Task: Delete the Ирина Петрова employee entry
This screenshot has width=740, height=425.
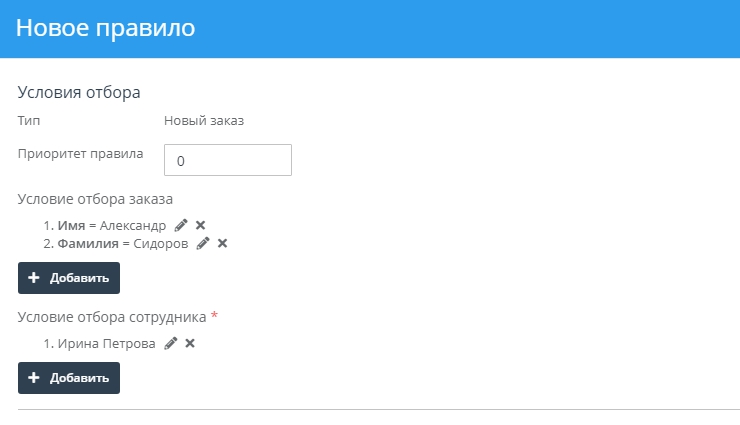Action: coord(190,343)
